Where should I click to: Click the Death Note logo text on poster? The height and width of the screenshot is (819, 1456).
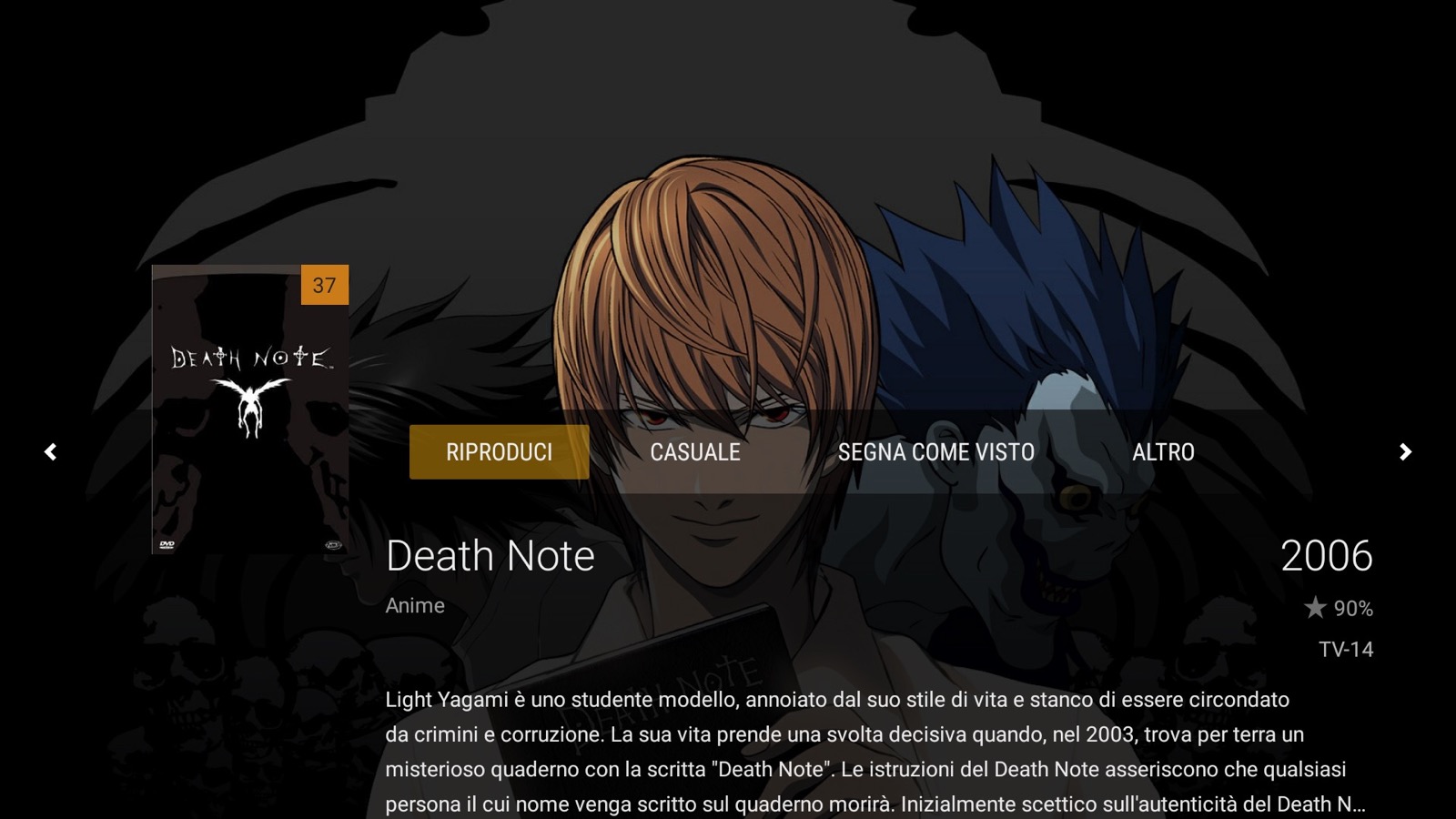point(252,358)
